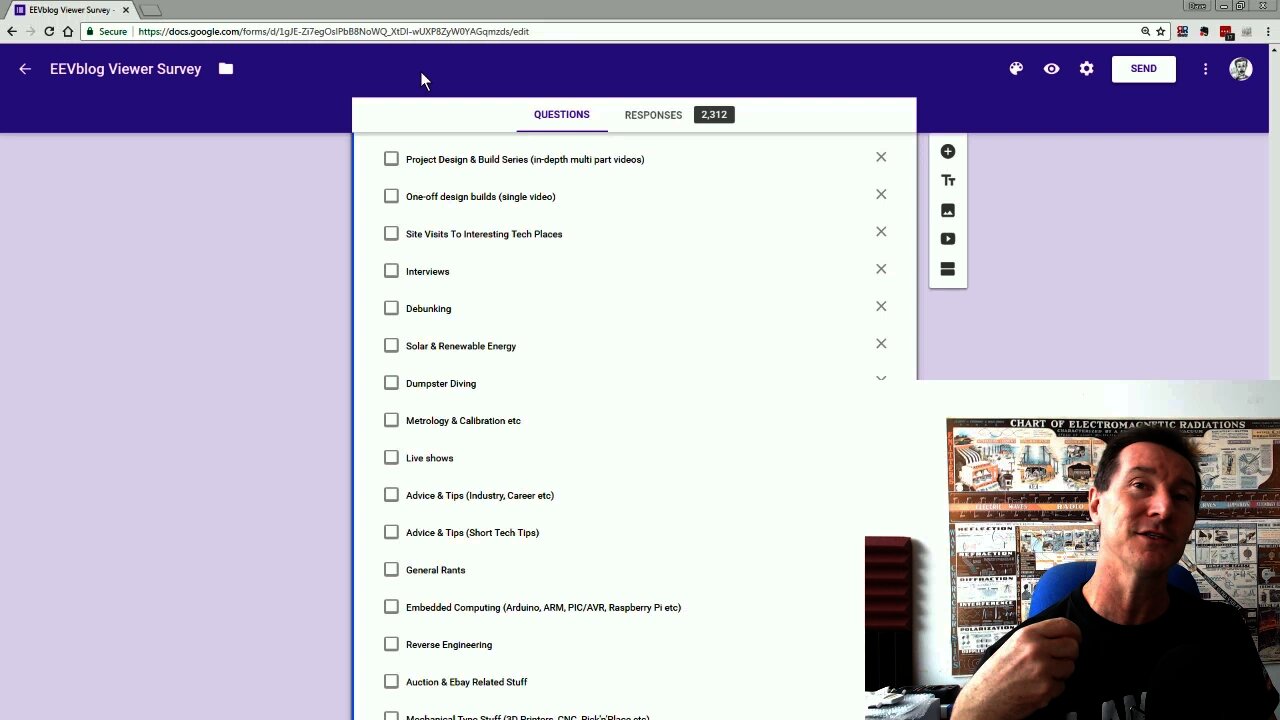Tick Auction & Ebay Related Stuff checkbox
1280x720 pixels.
[391, 681]
